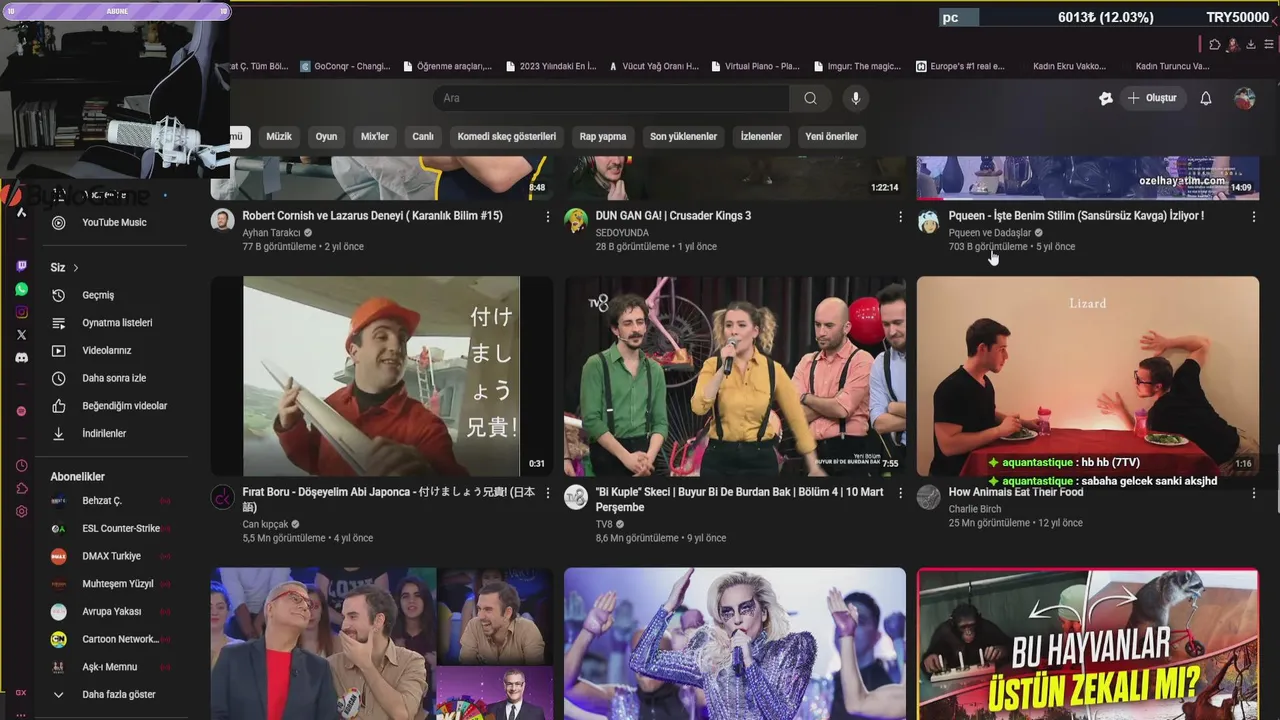Open the Imgur bookmark in bookmarks bar
This screenshot has width=1280, height=720.
click(x=857, y=66)
